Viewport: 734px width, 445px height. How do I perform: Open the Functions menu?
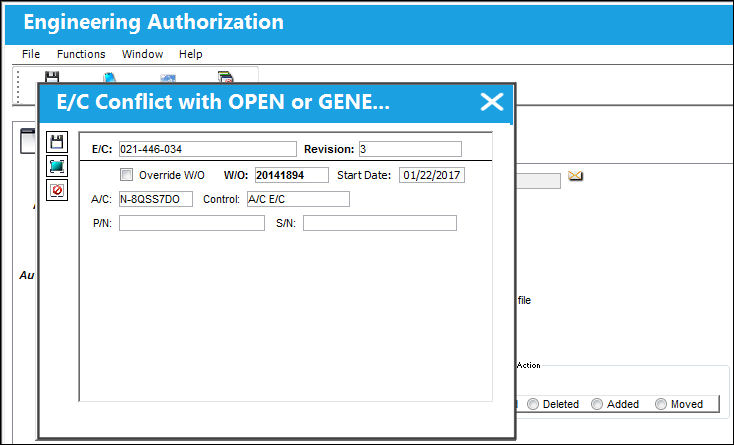(81, 54)
